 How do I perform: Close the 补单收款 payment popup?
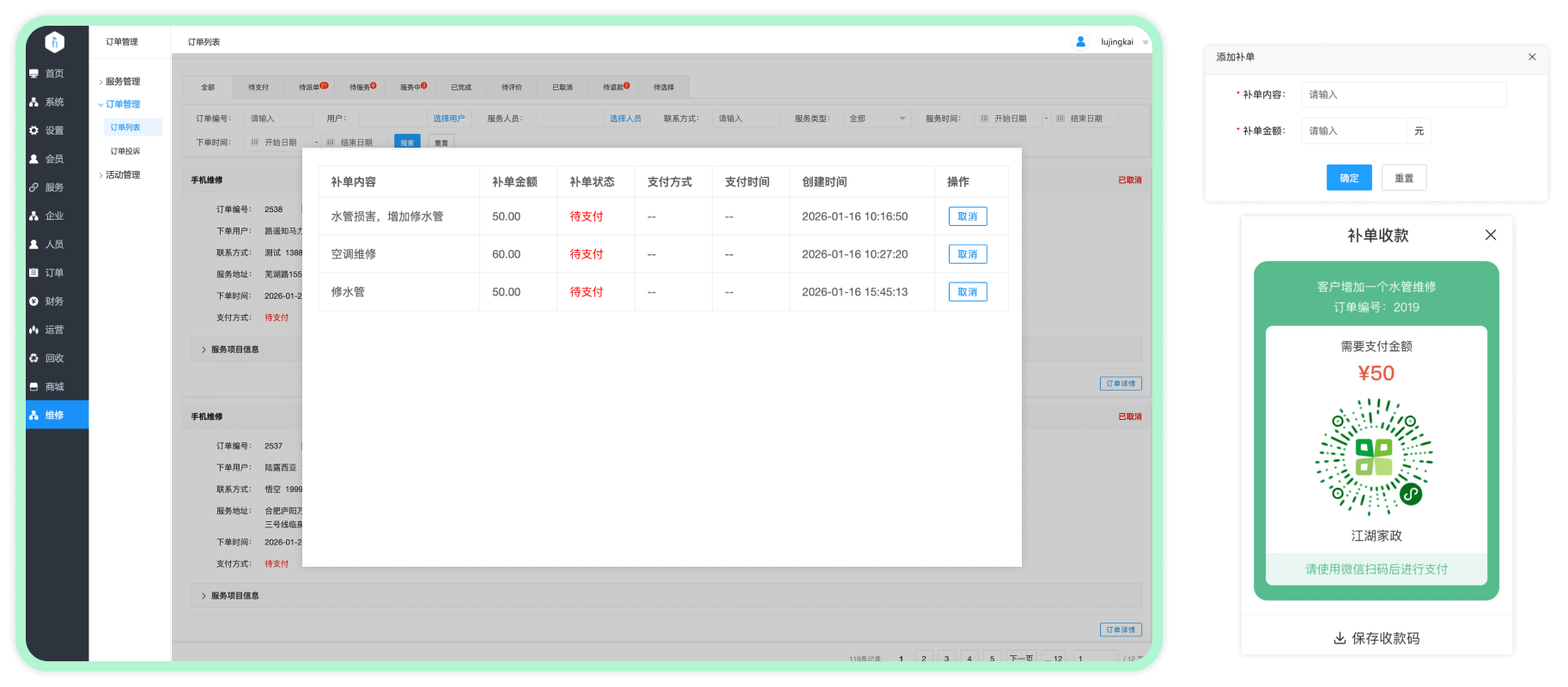click(x=1491, y=235)
